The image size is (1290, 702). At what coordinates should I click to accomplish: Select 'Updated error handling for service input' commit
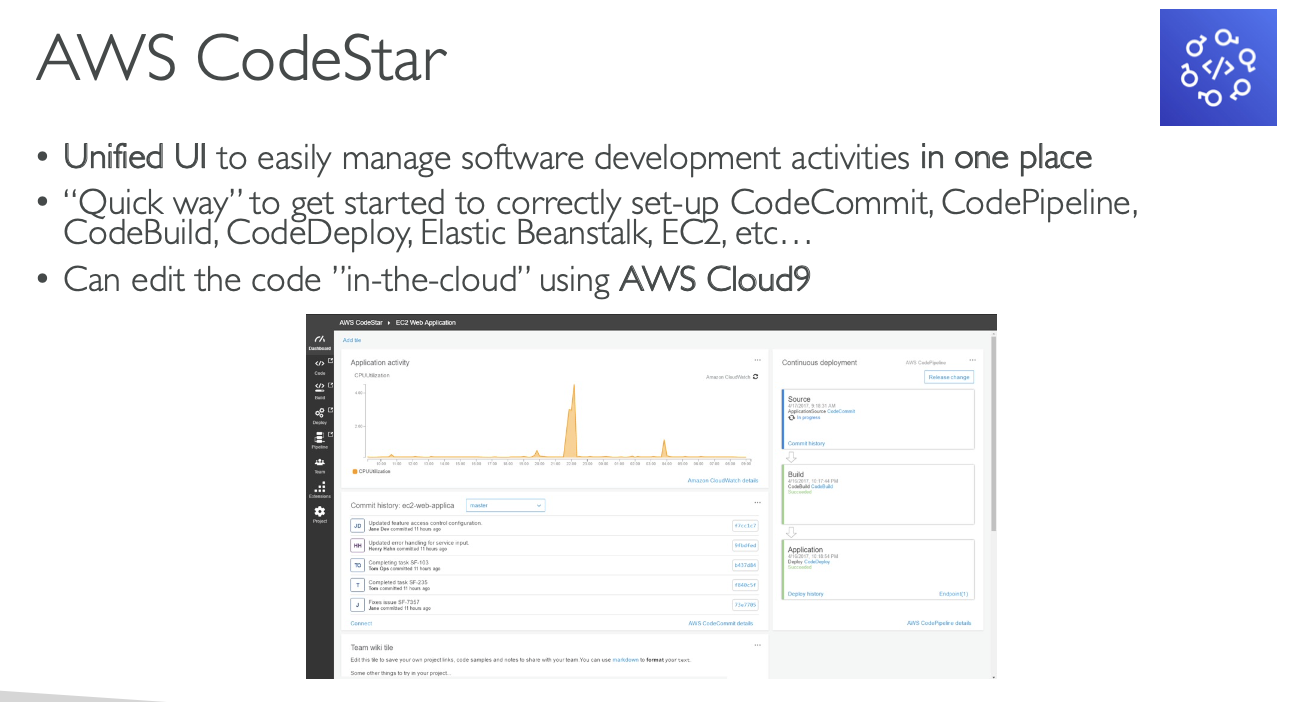coord(418,542)
